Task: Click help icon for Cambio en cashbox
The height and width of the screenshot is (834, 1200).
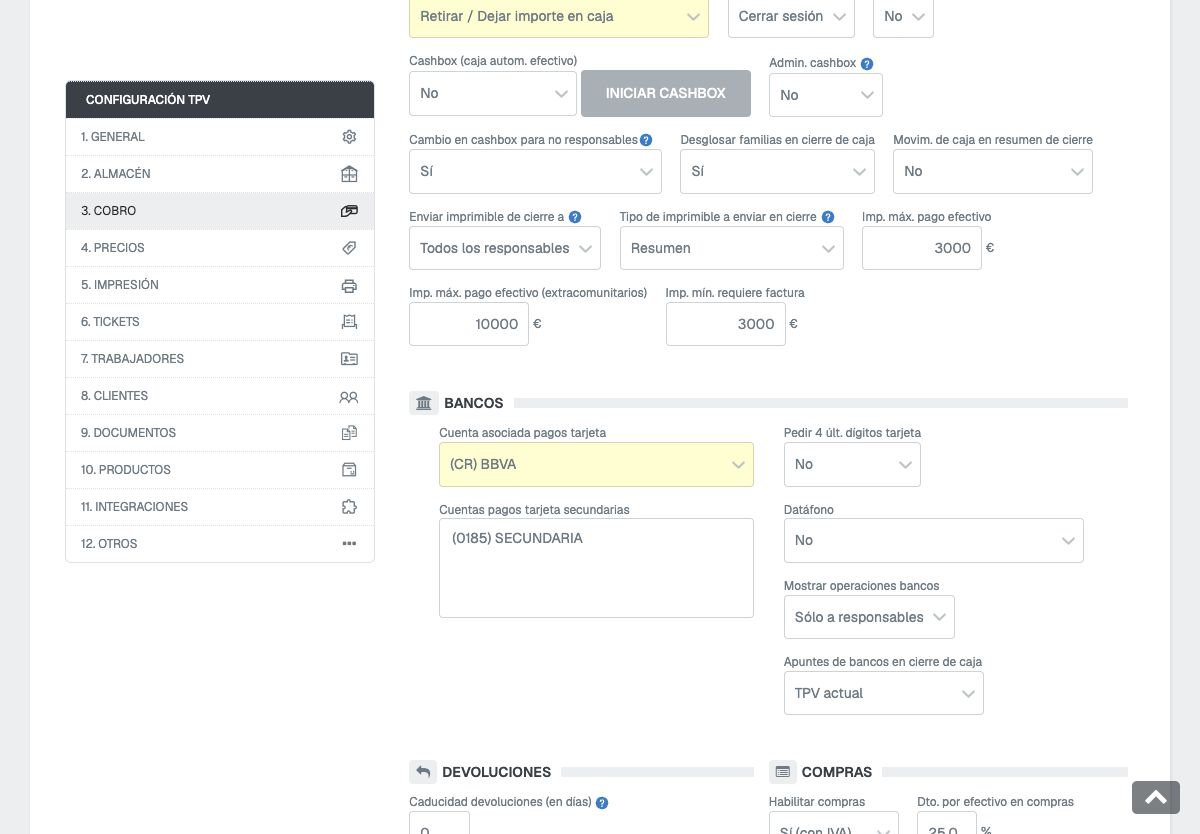Action: click(646, 140)
